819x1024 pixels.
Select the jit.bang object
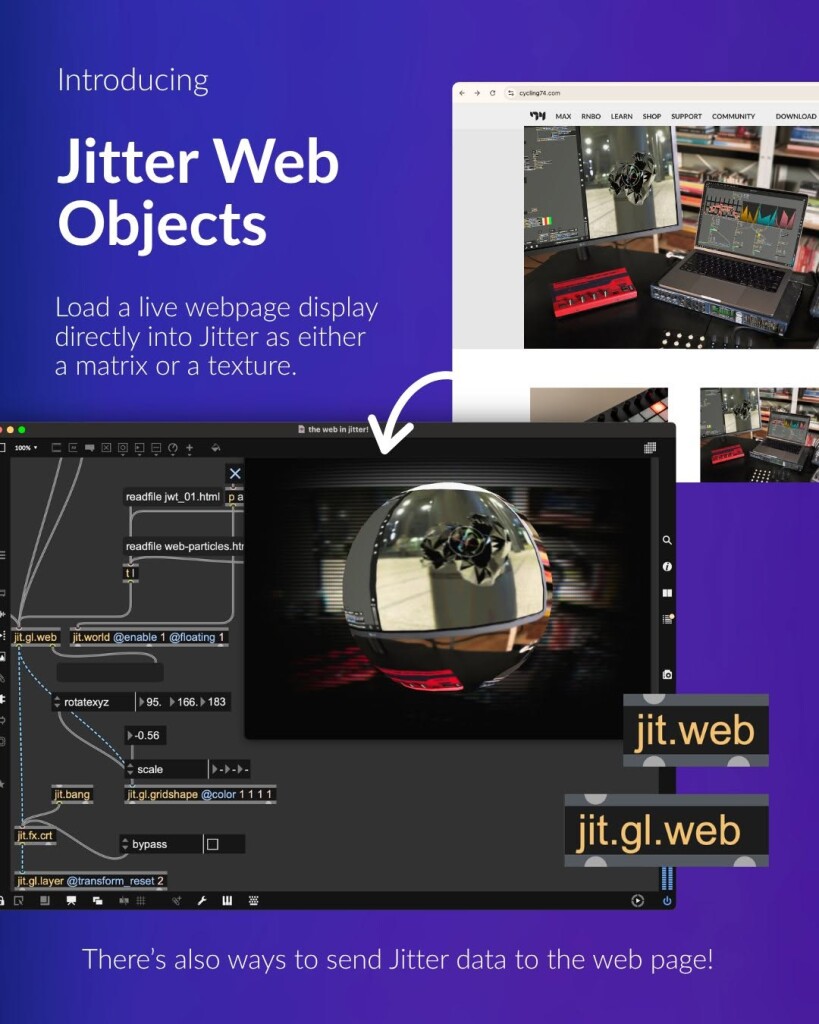(72, 795)
